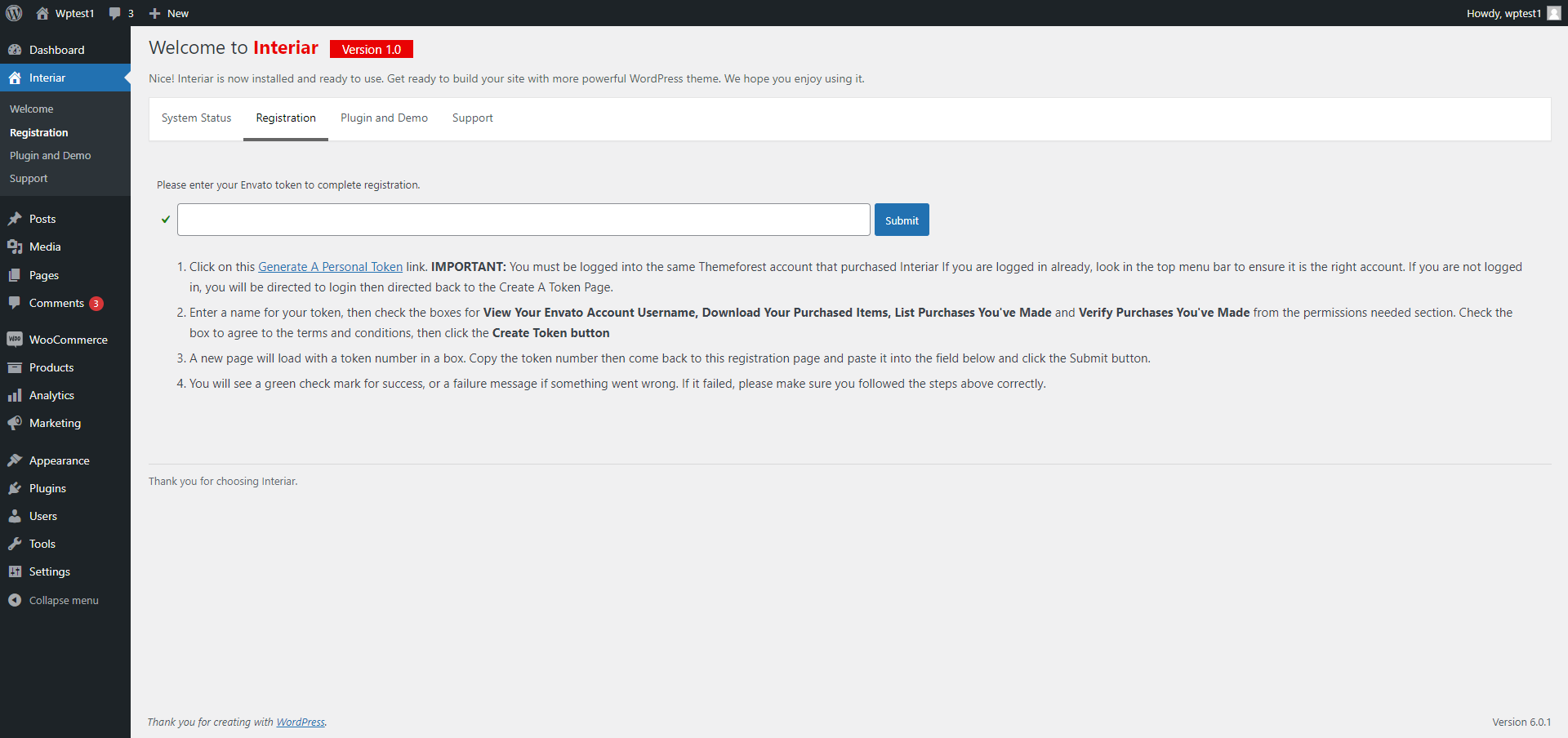This screenshot has height=738, width=1568.
Task: Click the WooCommerce icon in sidebar
Action: pos(15,340)
